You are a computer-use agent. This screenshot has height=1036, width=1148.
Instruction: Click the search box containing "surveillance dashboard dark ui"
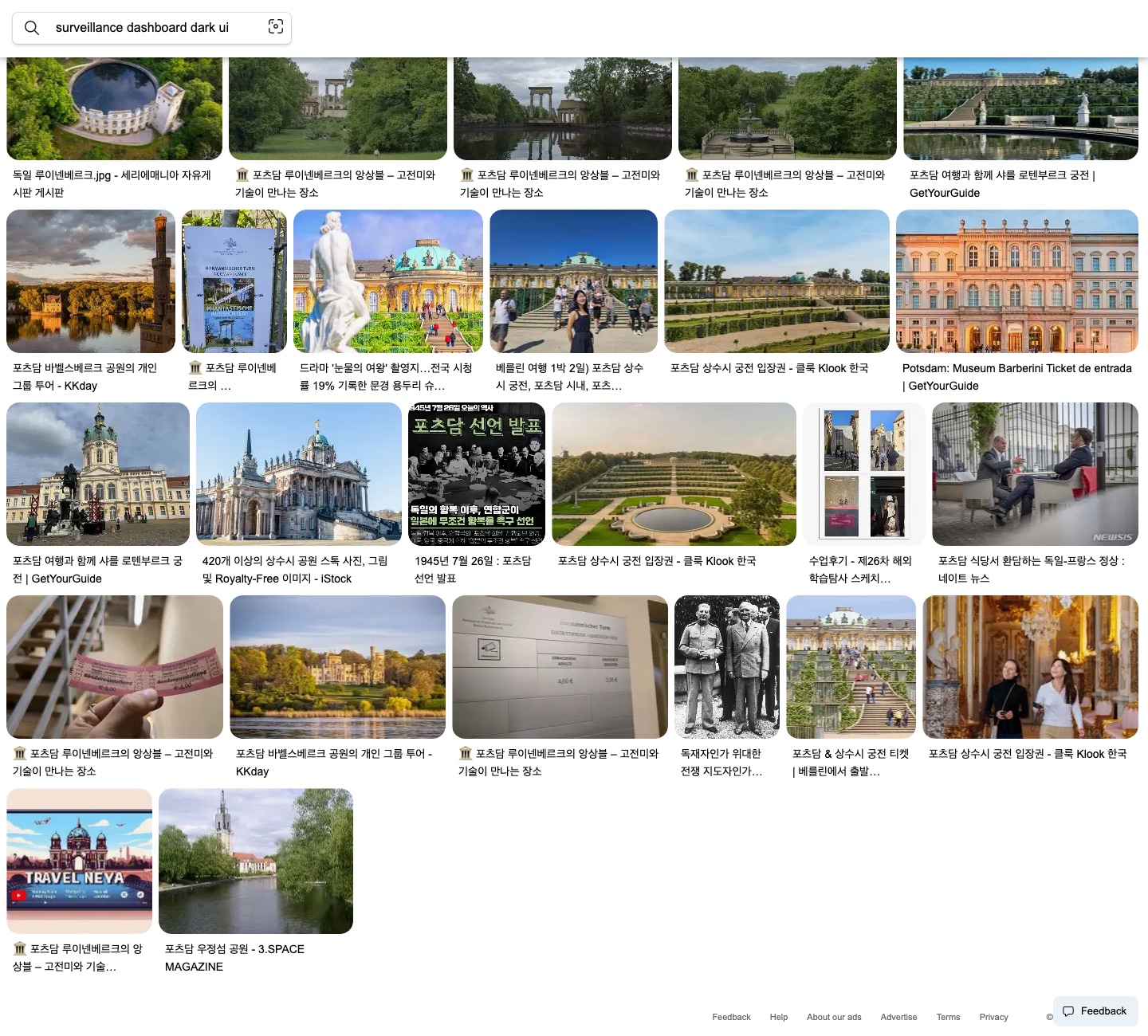click(151, 28)
